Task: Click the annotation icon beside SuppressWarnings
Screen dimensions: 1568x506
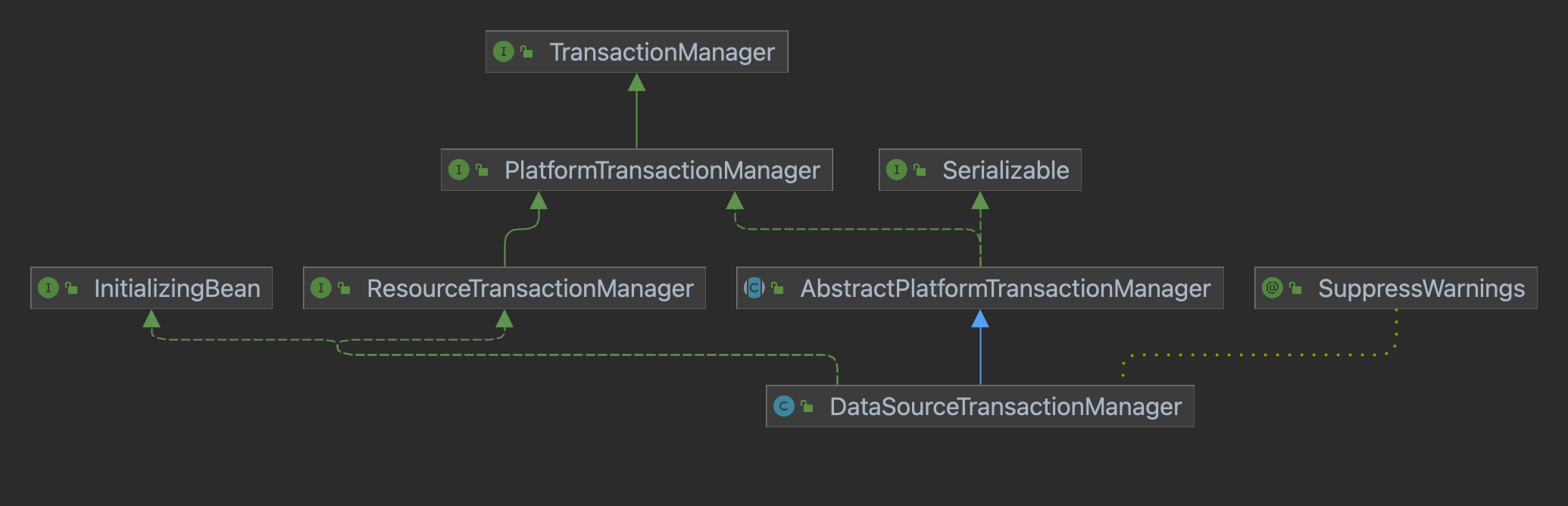Action: pos(1272,288)
